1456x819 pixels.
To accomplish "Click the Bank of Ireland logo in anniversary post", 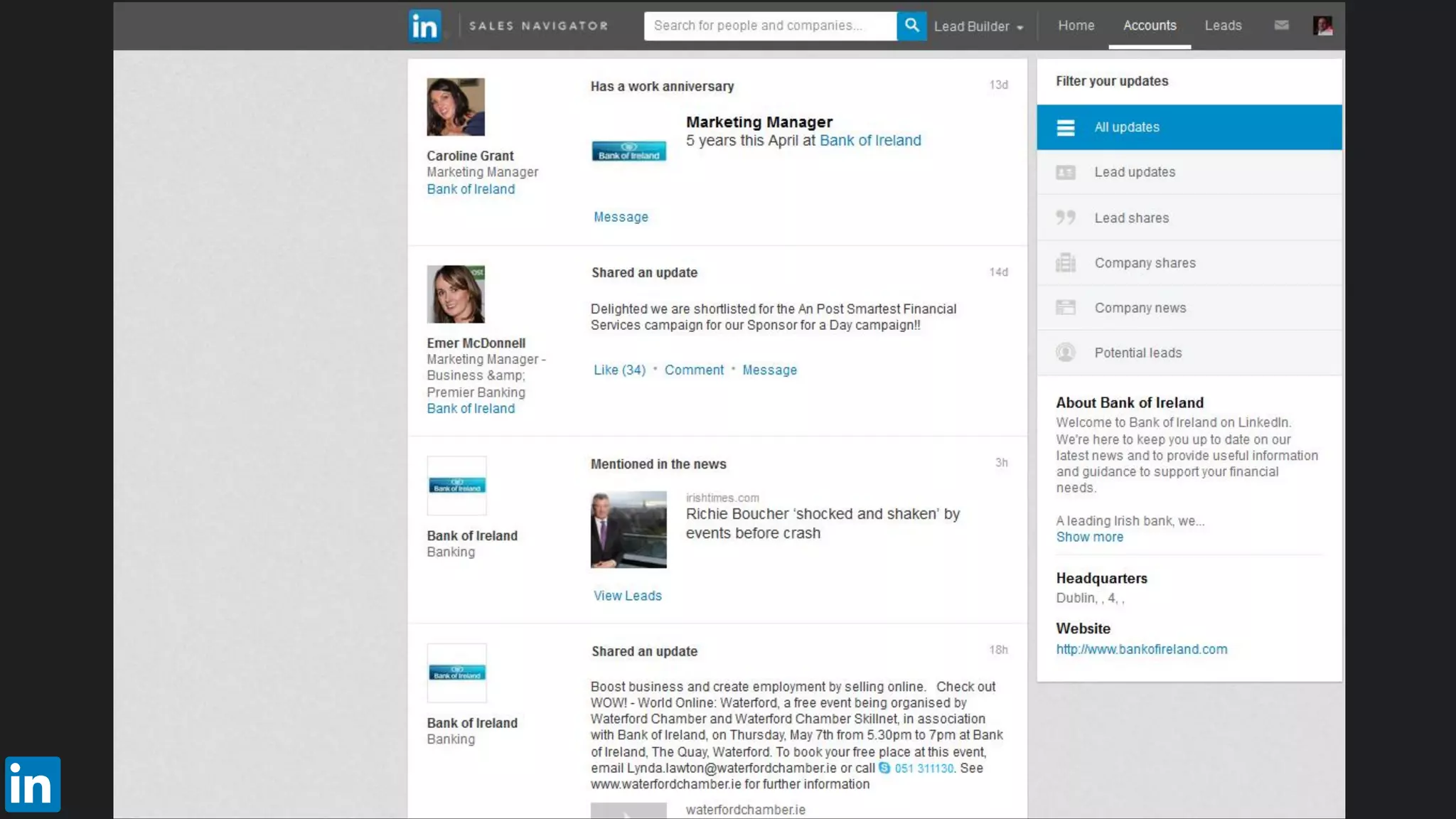I will [x=628, y=151].
